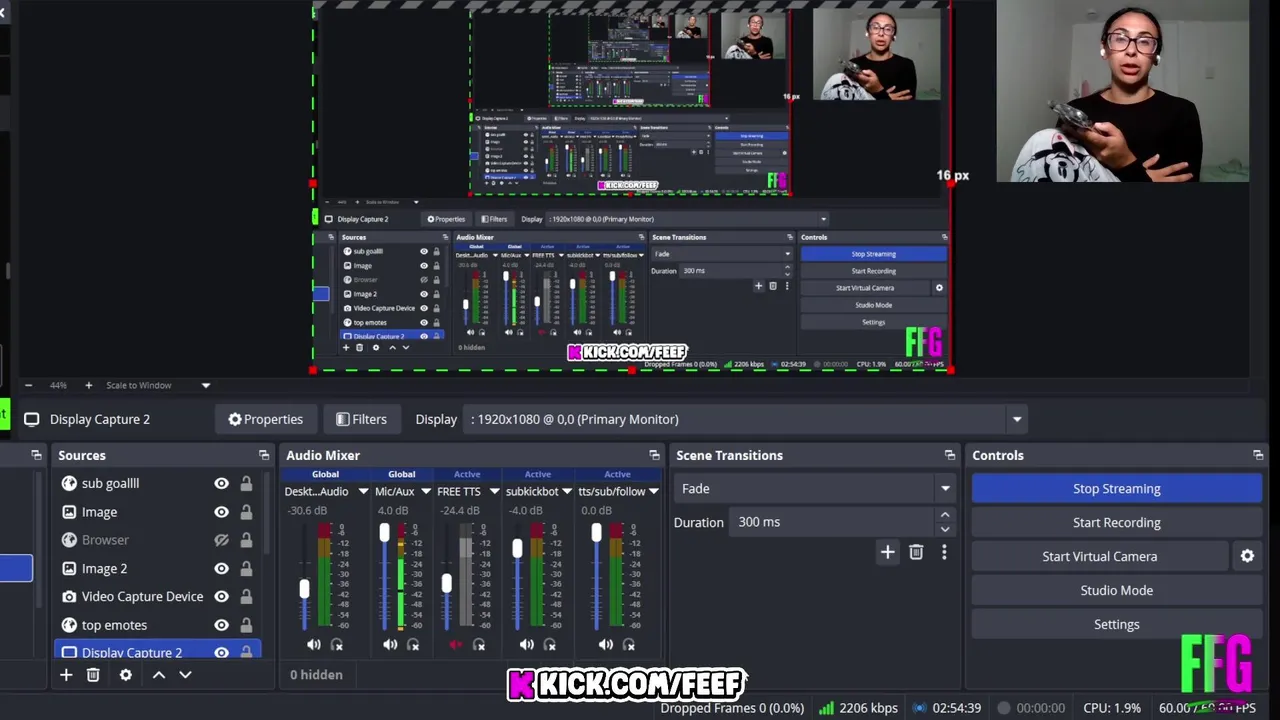Start the Virtual Camera

tap(1099, 557)
